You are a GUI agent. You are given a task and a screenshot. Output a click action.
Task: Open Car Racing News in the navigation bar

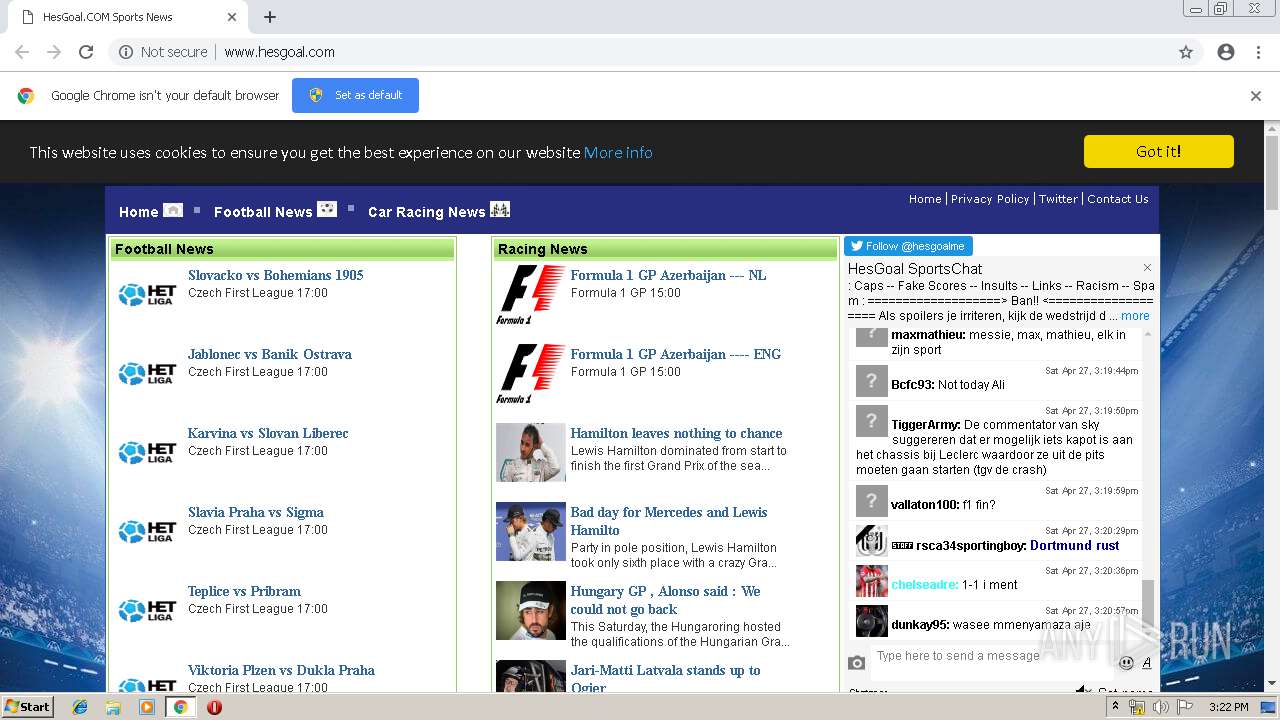click(x=426, y=212)
